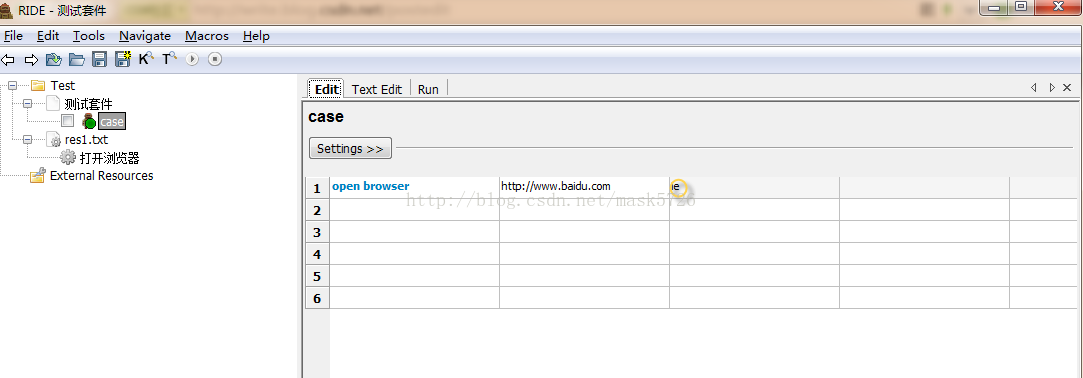The height and width of the screenshot is (378, 1083).
Task: Open Search Tests with the T icon
Action: pos(169,59)
